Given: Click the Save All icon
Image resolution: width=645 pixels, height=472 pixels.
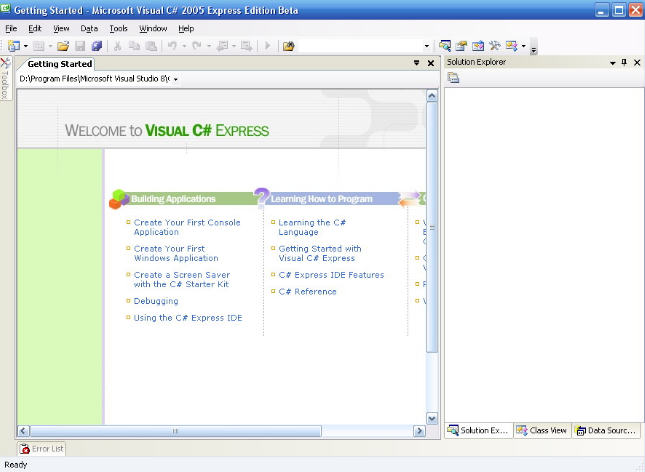Looking at the screenshot, I should (x=97, y=46).
